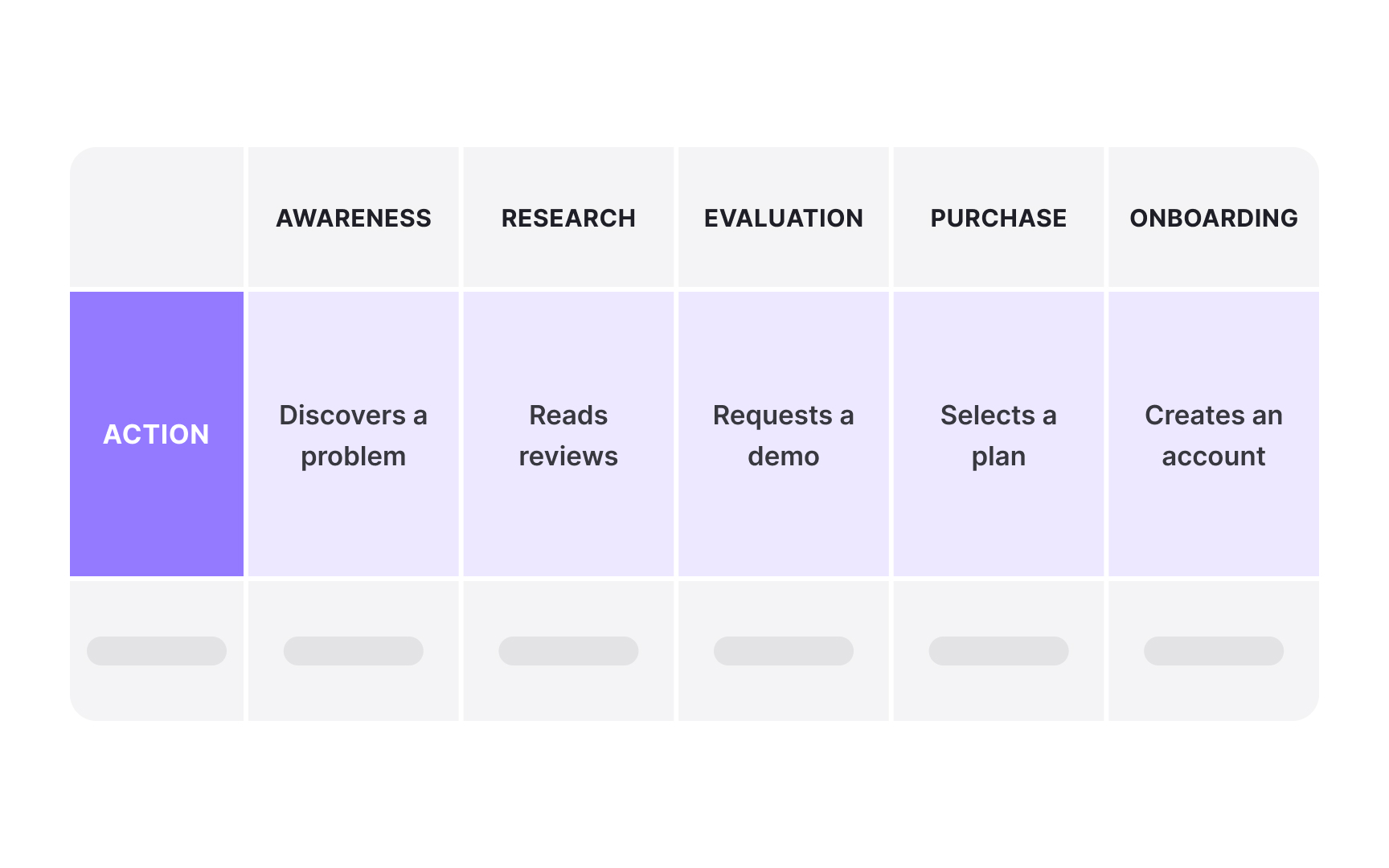This screenshot has height=868, width=1389.
Task: Select the placeholder pill in Evaluation column
Action: (784, 651)
